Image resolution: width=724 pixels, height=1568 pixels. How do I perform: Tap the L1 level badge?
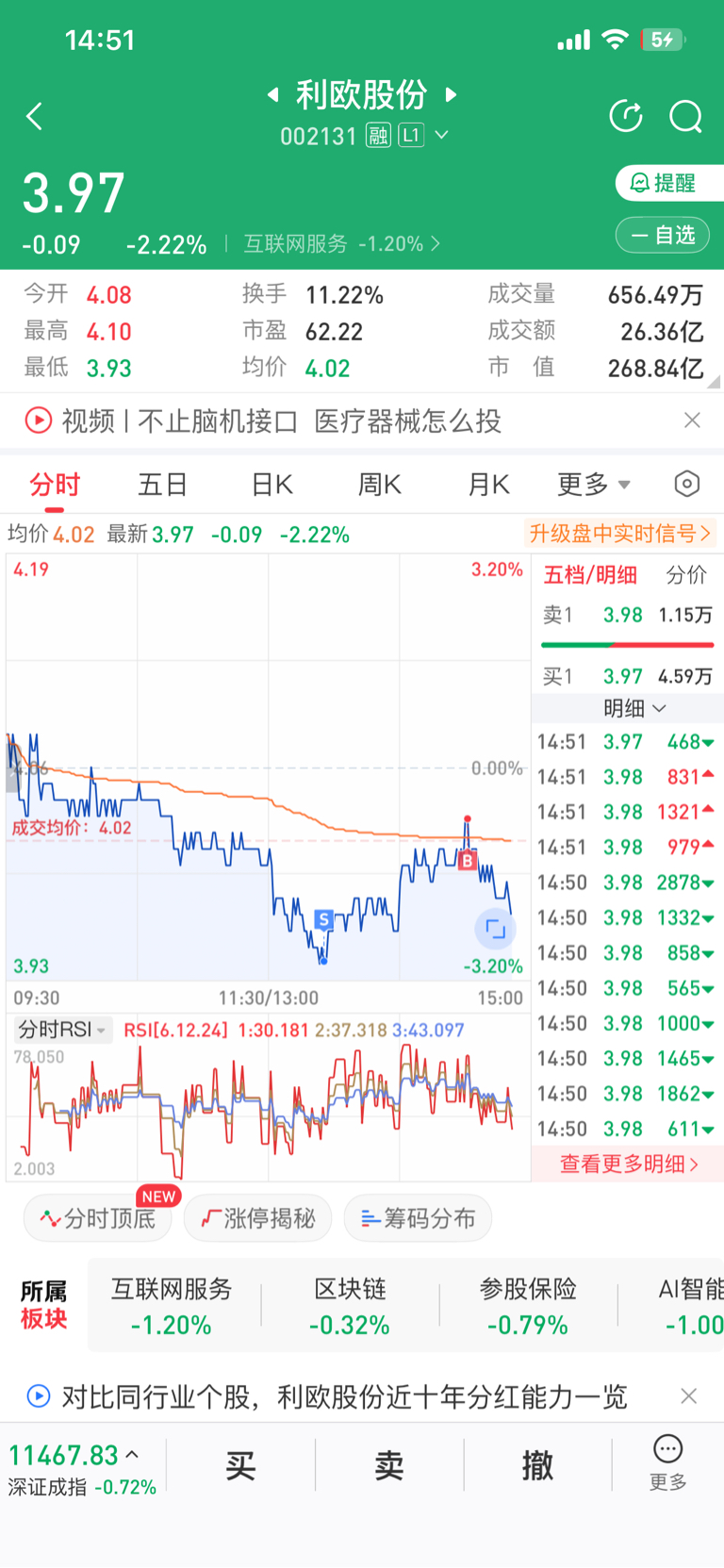point(410,136)
